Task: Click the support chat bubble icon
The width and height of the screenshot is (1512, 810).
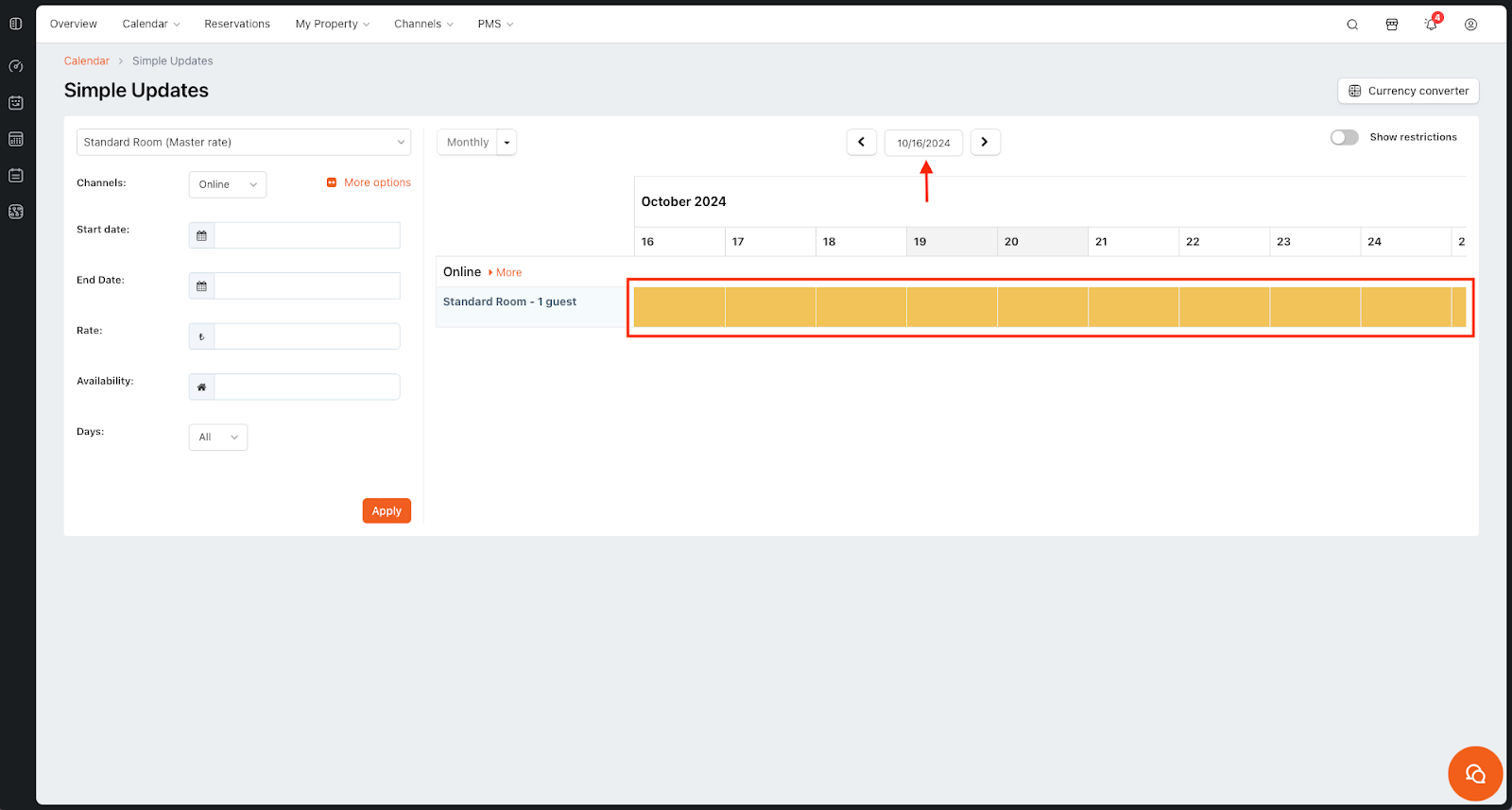Action: pyautogui.click(x=1474, y=774)
